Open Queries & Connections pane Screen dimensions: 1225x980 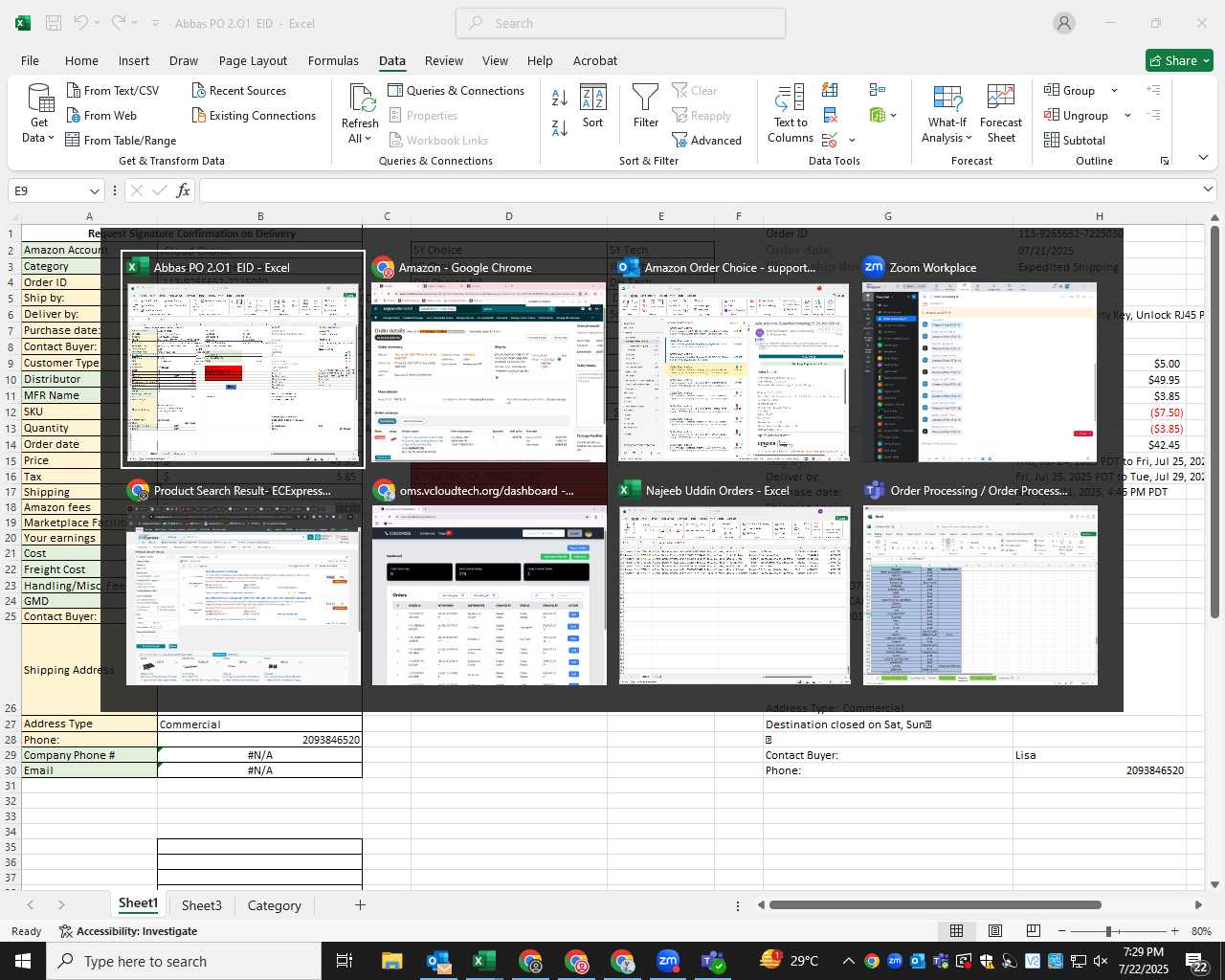tap(457, 90)
